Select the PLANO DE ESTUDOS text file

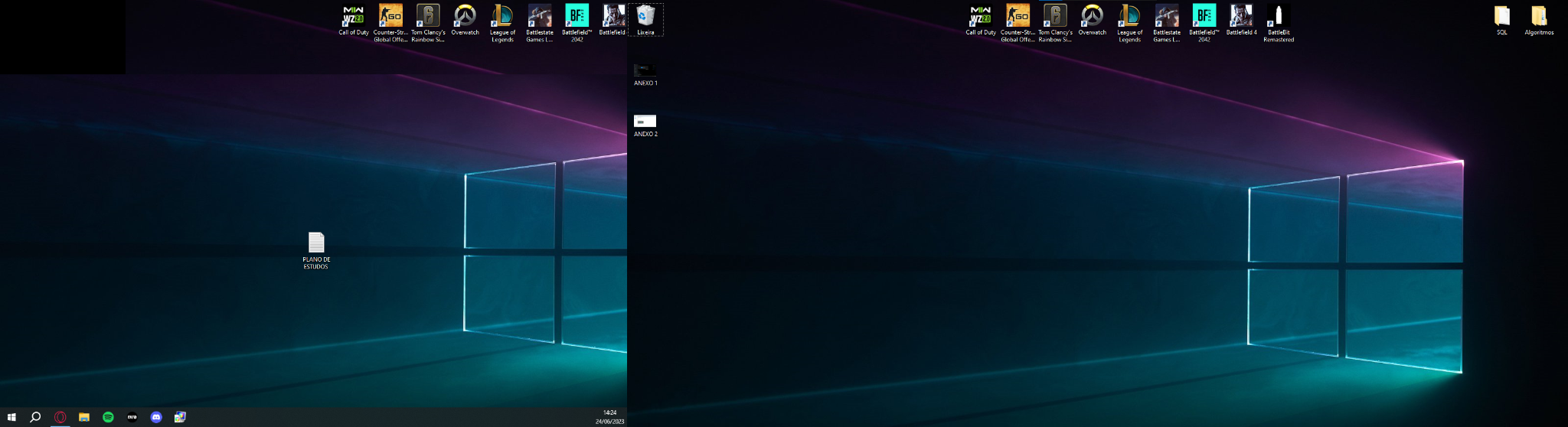316,250
